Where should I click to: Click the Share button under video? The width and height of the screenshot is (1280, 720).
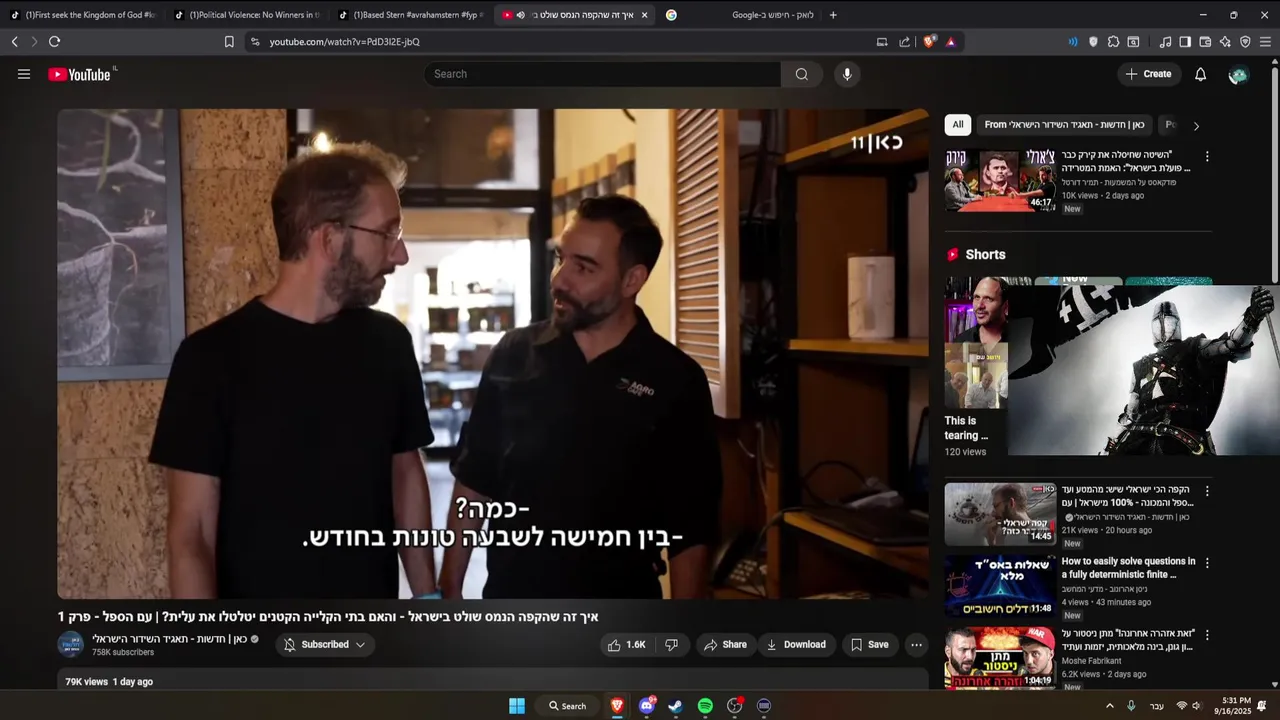(x=725, y=645)
